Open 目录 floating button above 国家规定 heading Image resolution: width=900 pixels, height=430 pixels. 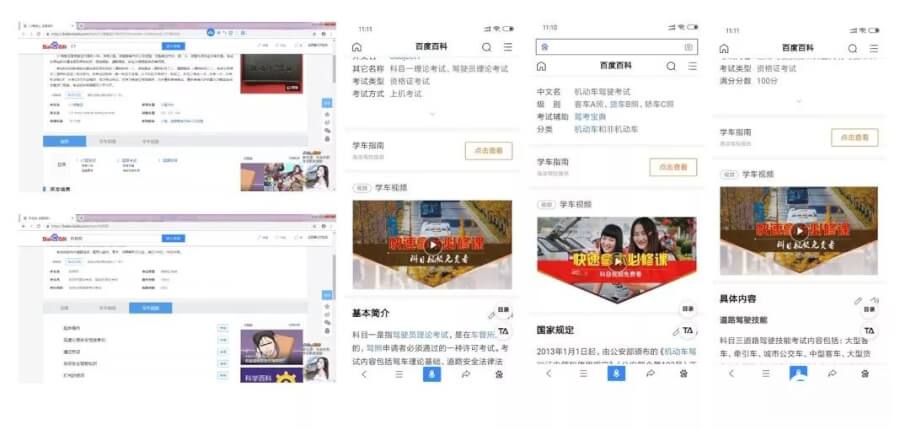688,310
